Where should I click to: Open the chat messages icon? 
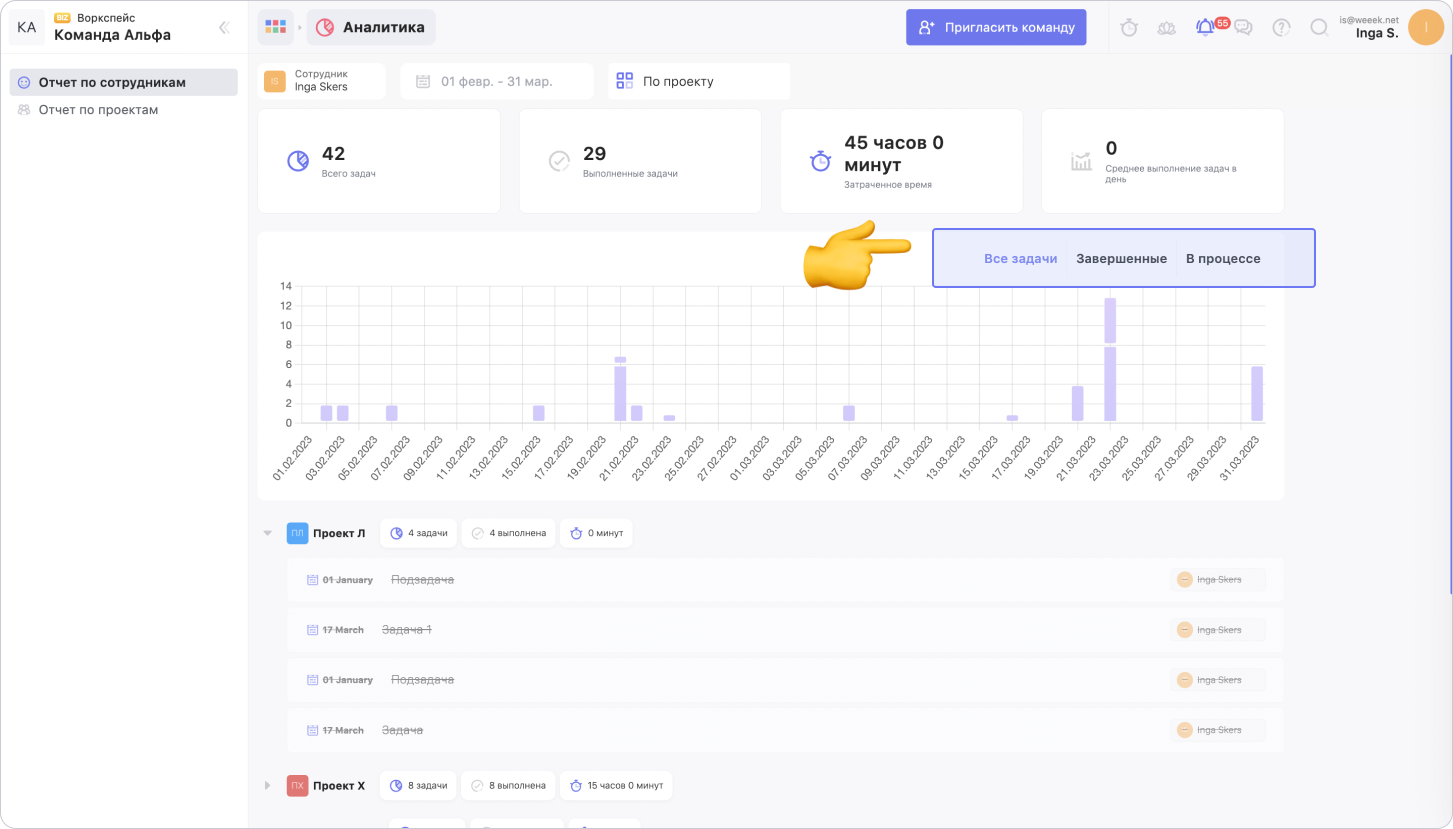coord(1243,28)
